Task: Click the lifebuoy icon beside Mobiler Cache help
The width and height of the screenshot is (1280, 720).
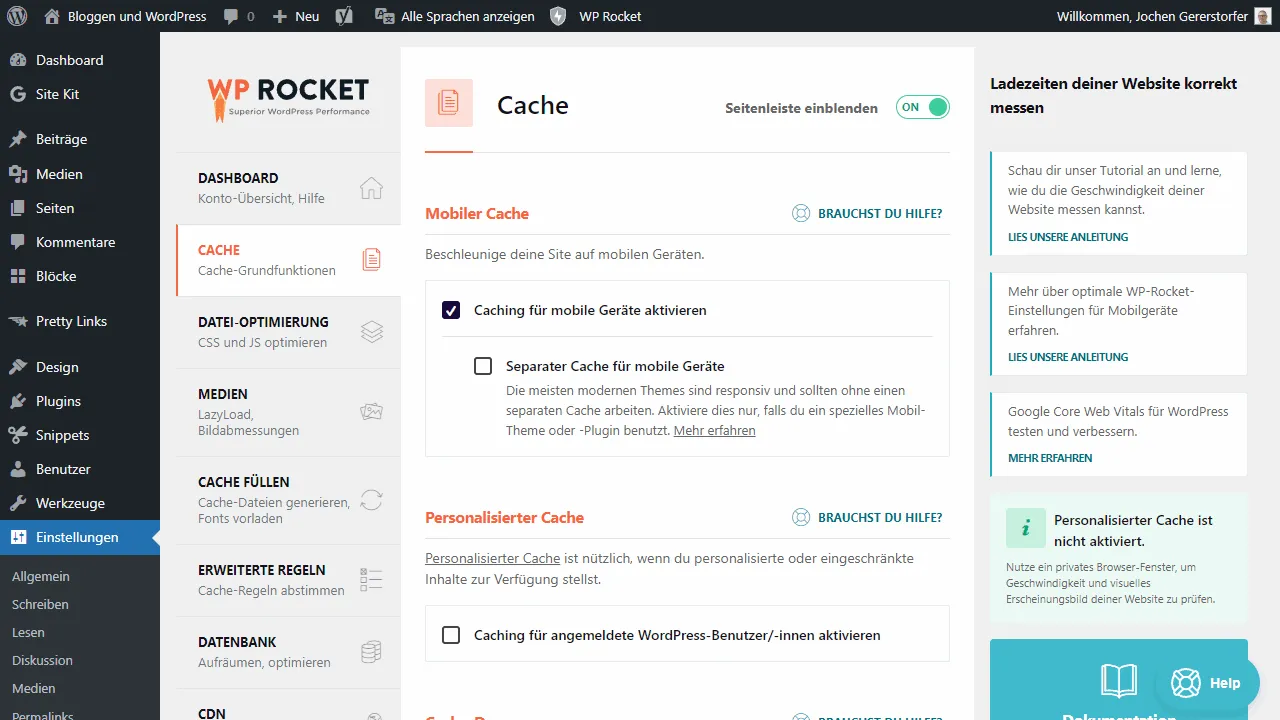Action: click(800, 213)
